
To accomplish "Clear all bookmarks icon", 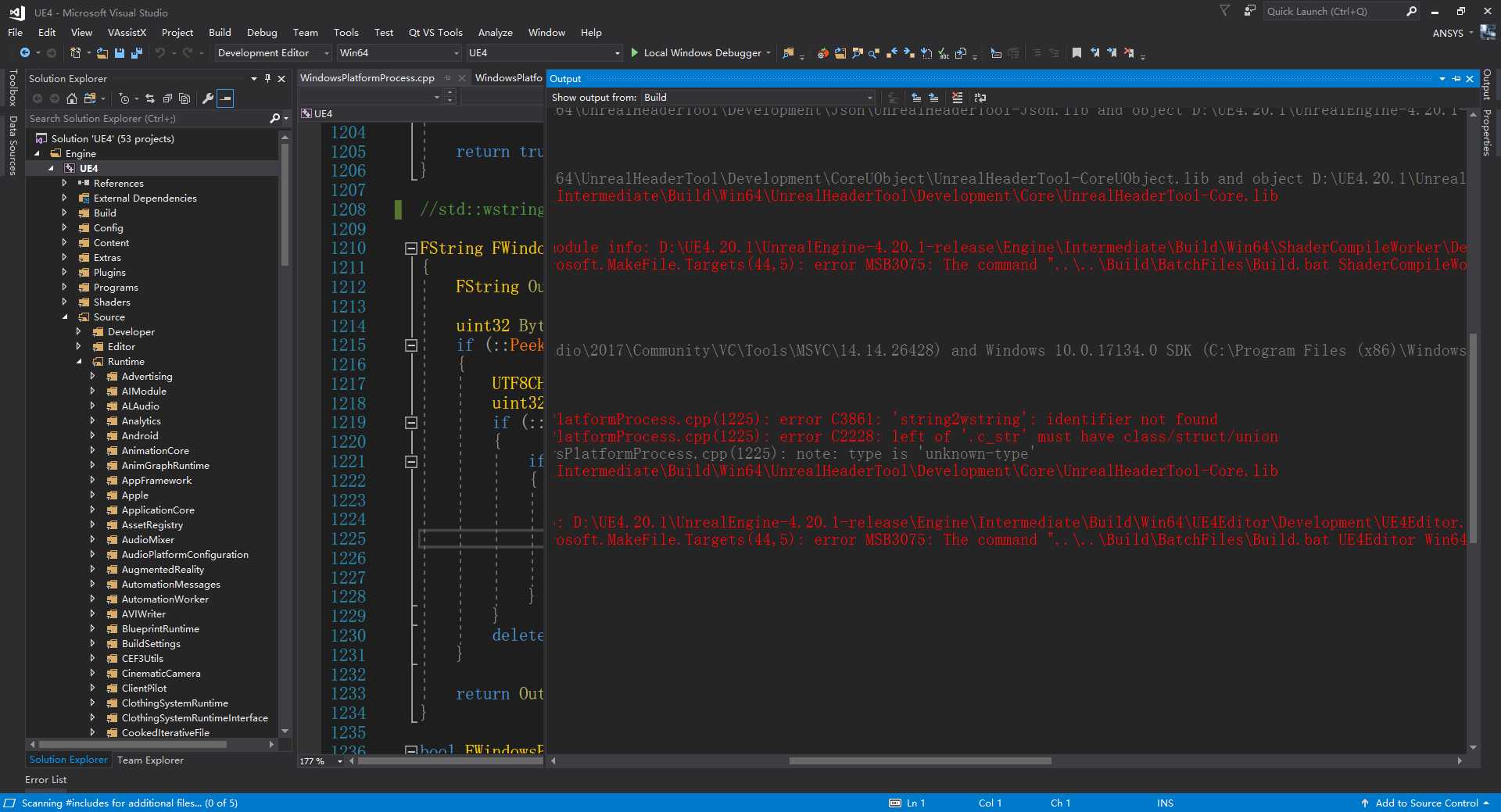I will [1129, 53].
